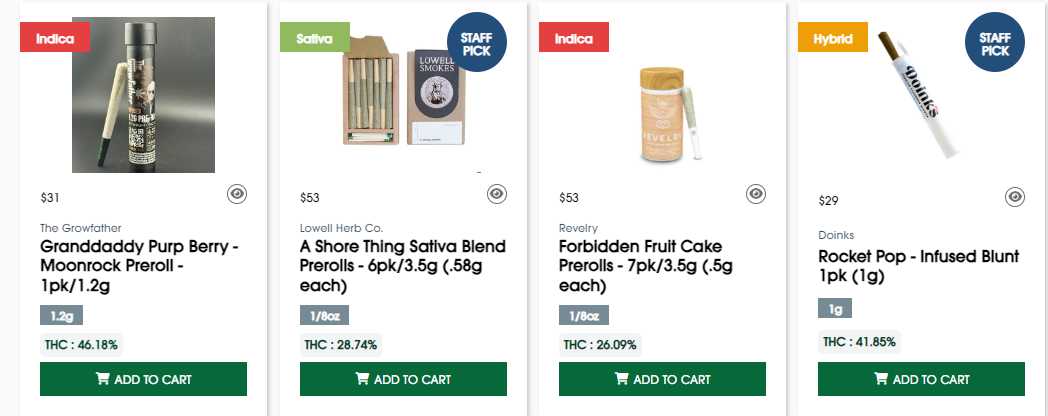Click the orange Hybrid strain label
The height and width of the screenshot is (416, 1048).
tap(832, 37)
